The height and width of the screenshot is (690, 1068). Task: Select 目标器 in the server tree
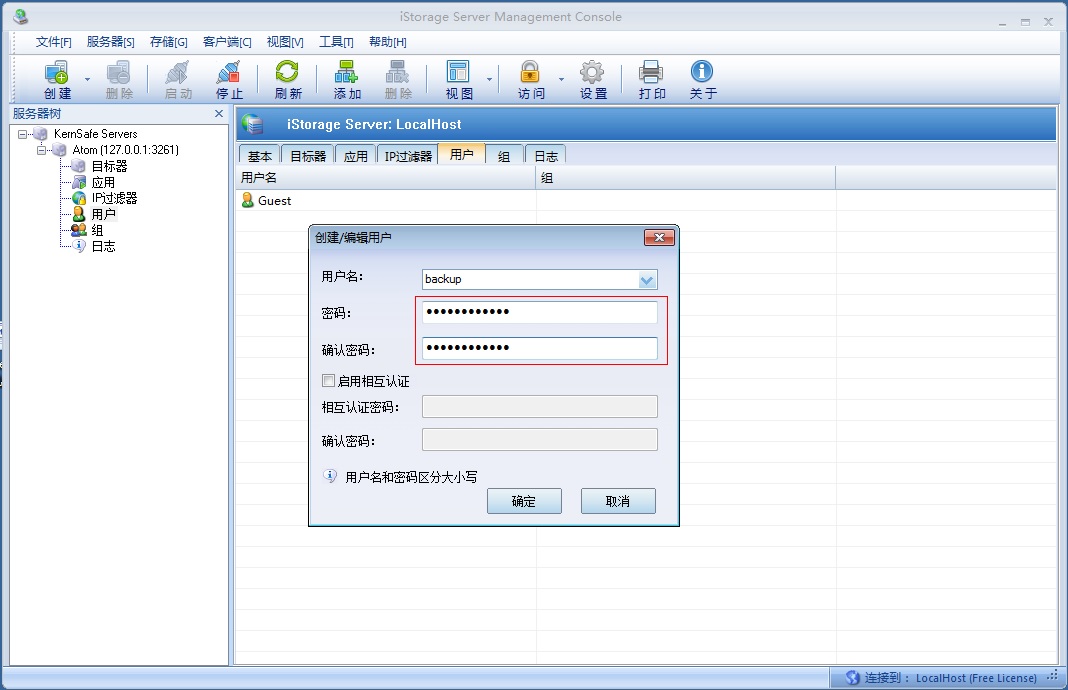pyautogui.click(x=109, y=166)
